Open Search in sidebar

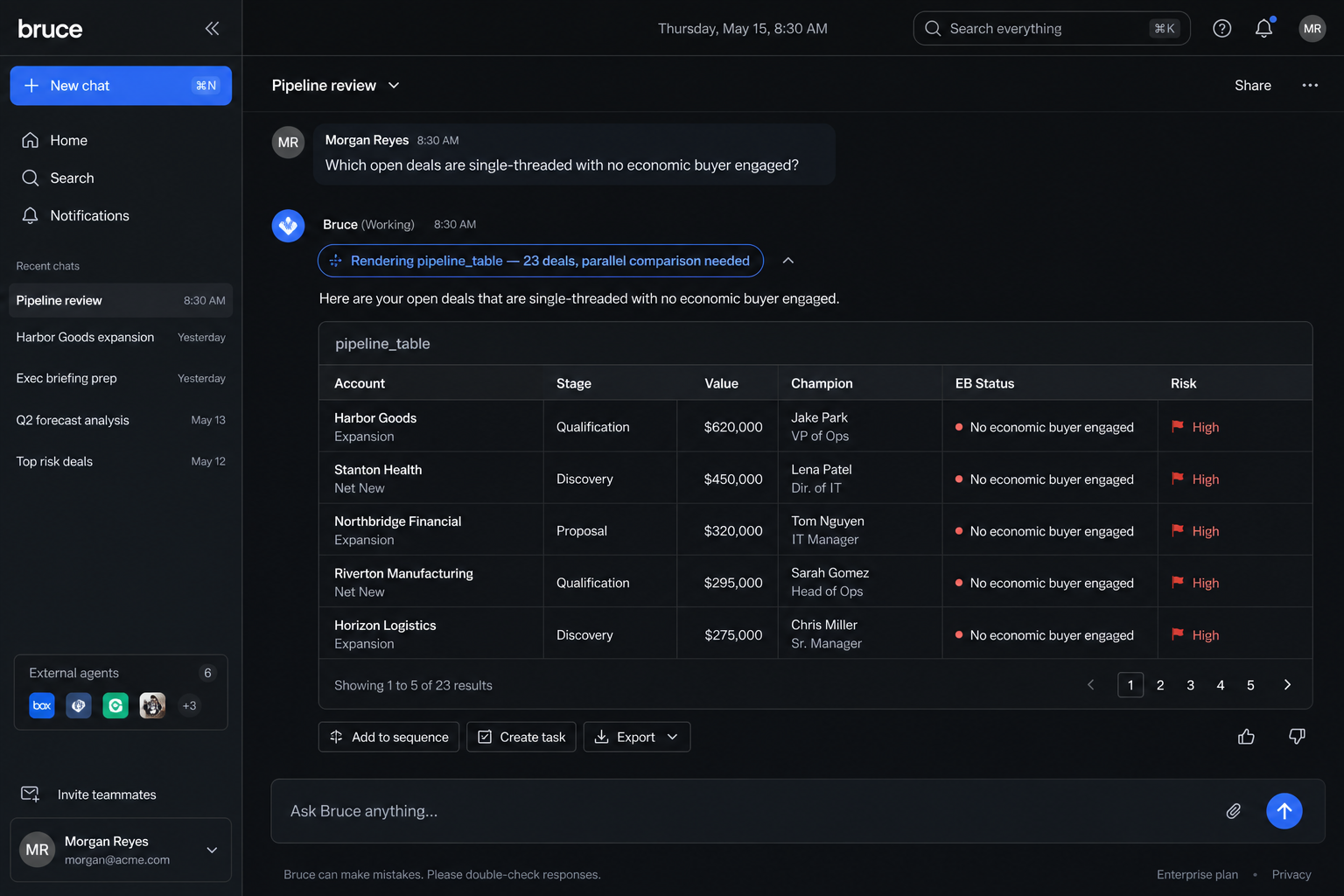point(121,178)
